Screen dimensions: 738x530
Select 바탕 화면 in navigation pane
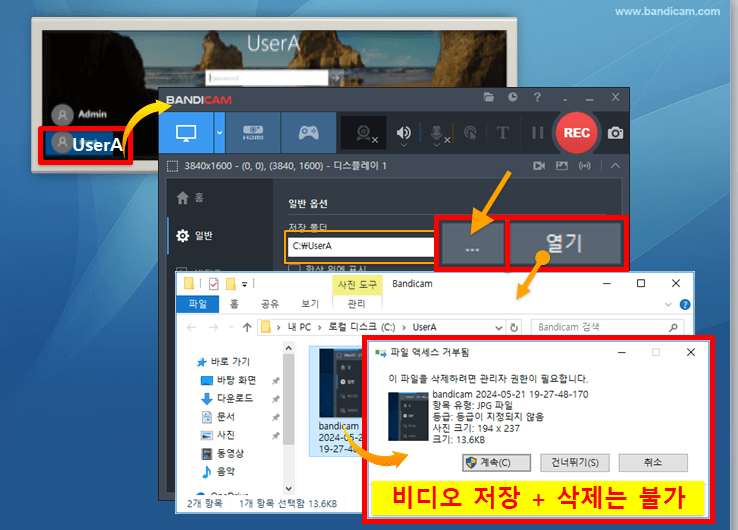[229, 380]
